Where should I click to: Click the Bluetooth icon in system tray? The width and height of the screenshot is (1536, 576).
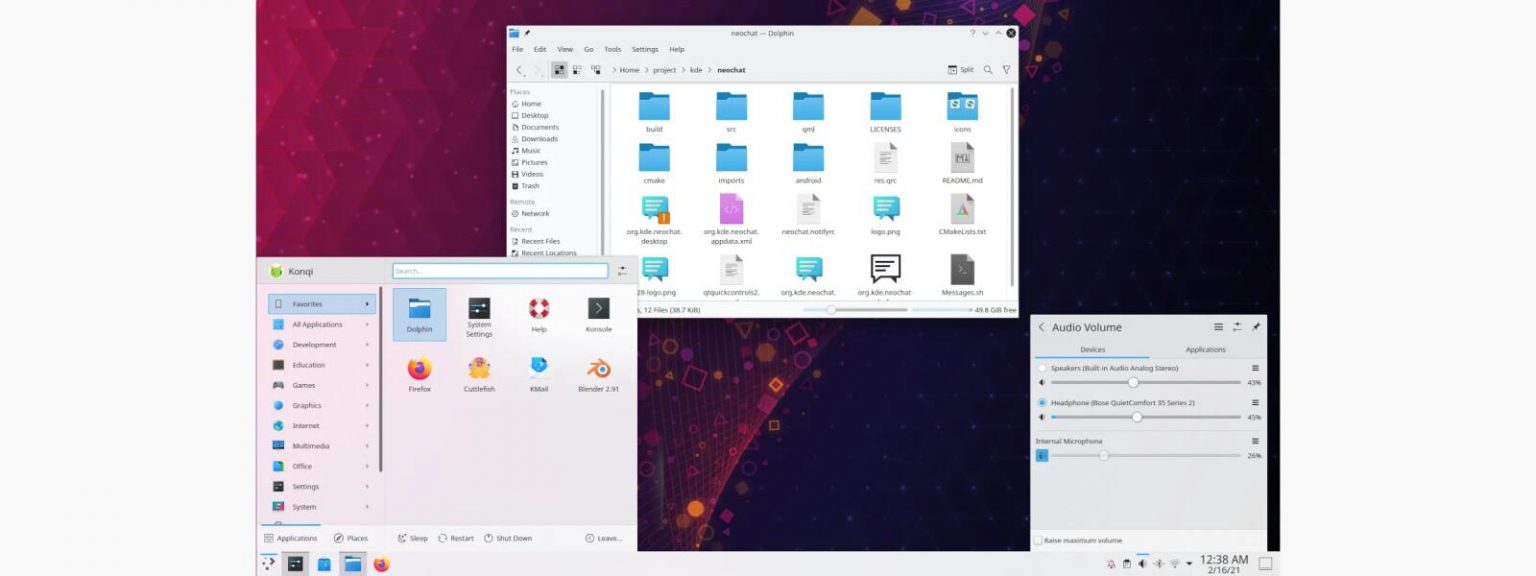click(x=1158, y=563)
